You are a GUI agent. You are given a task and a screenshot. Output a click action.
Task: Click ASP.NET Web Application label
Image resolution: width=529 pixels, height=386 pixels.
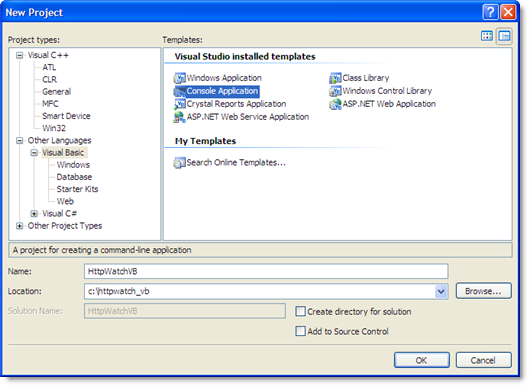point(389,104)
